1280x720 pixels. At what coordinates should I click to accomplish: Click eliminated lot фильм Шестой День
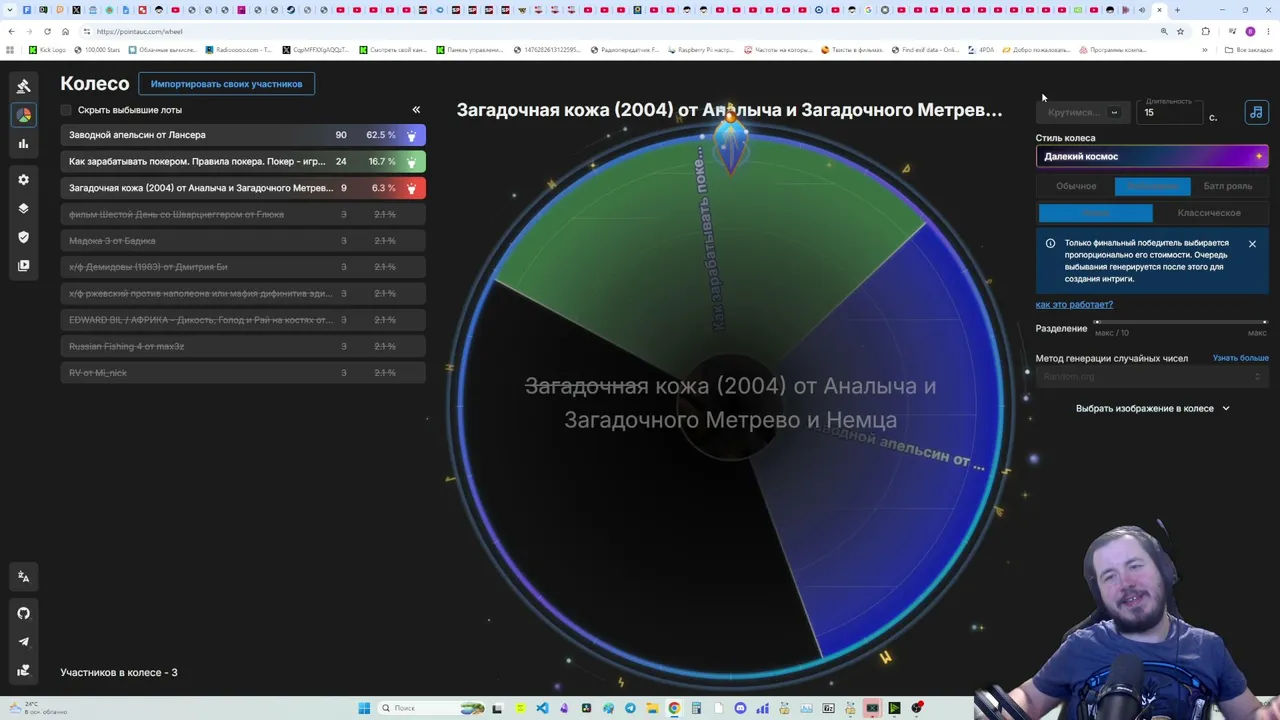click(x=243, y=214)
